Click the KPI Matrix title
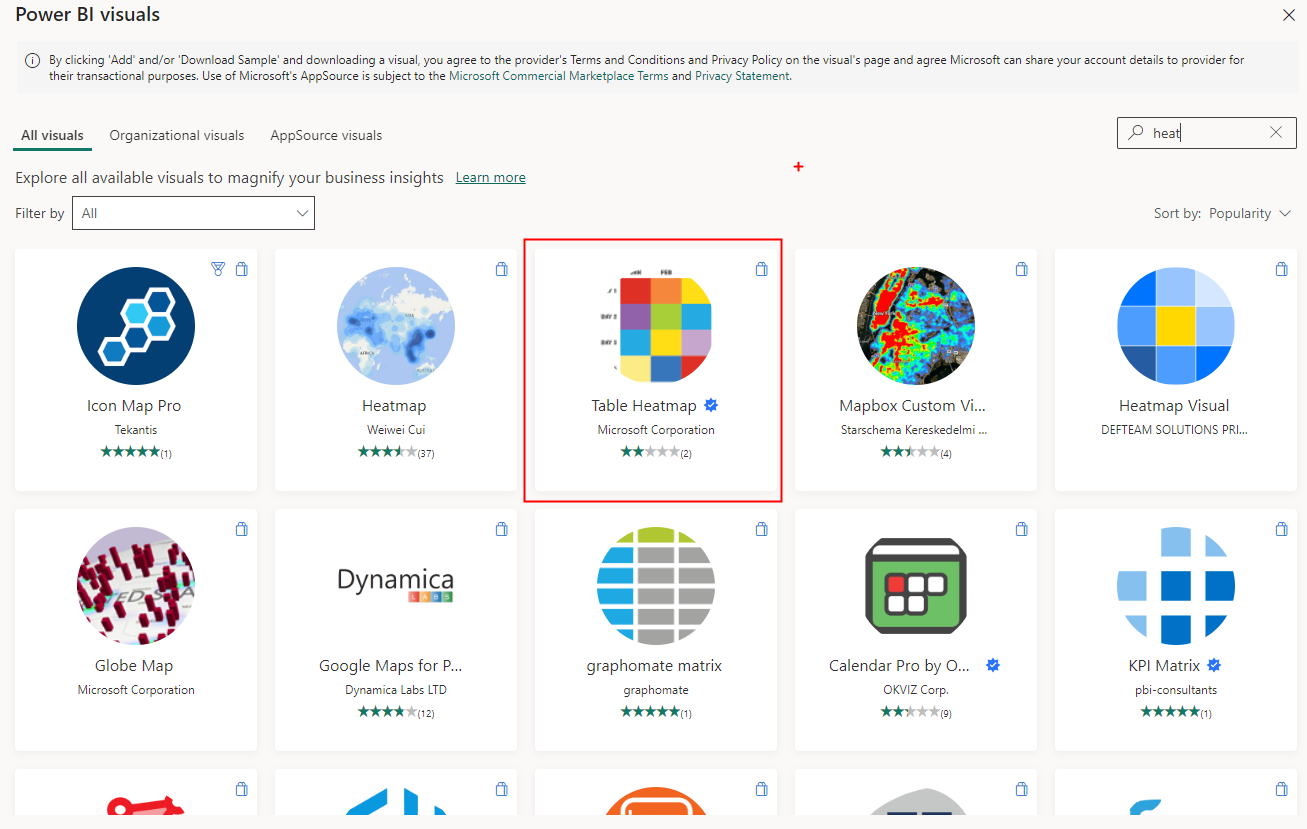 1164,666
